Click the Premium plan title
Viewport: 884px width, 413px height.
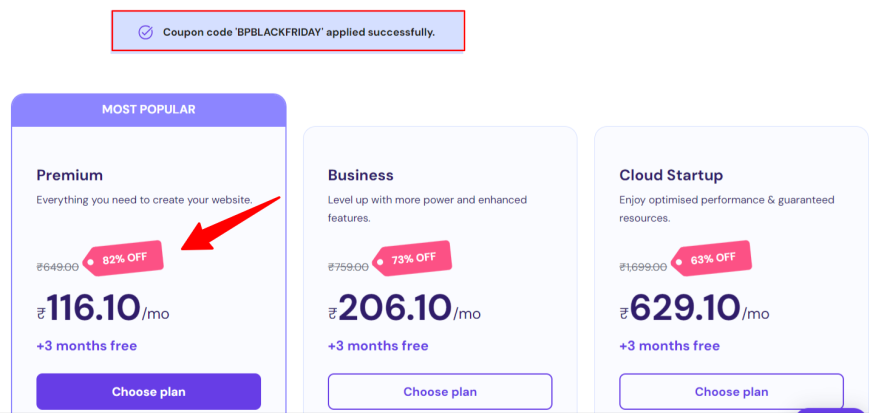tap(70, 175)
